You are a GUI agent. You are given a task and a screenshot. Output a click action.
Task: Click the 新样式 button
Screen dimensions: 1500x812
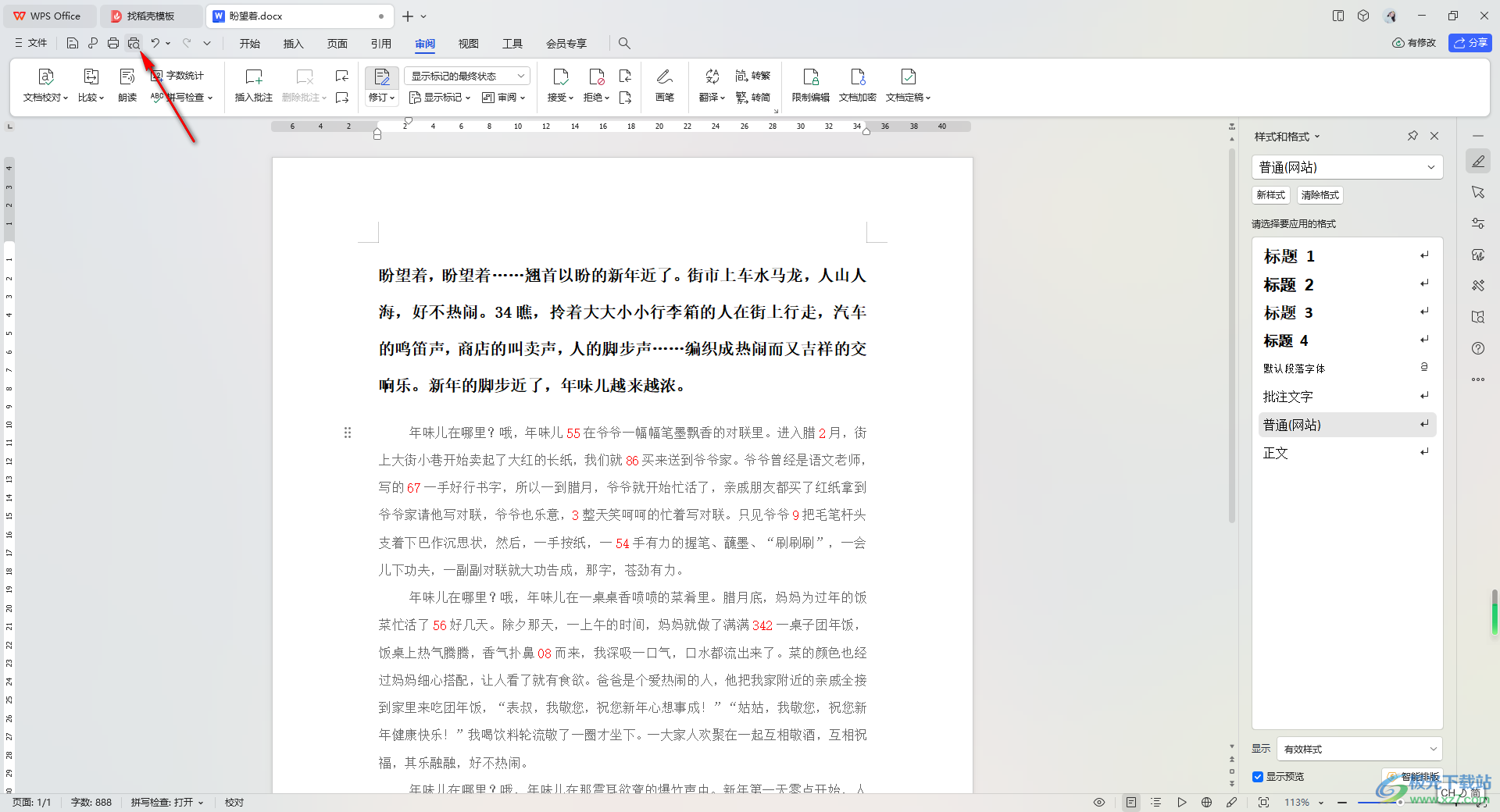point(1270,195)
